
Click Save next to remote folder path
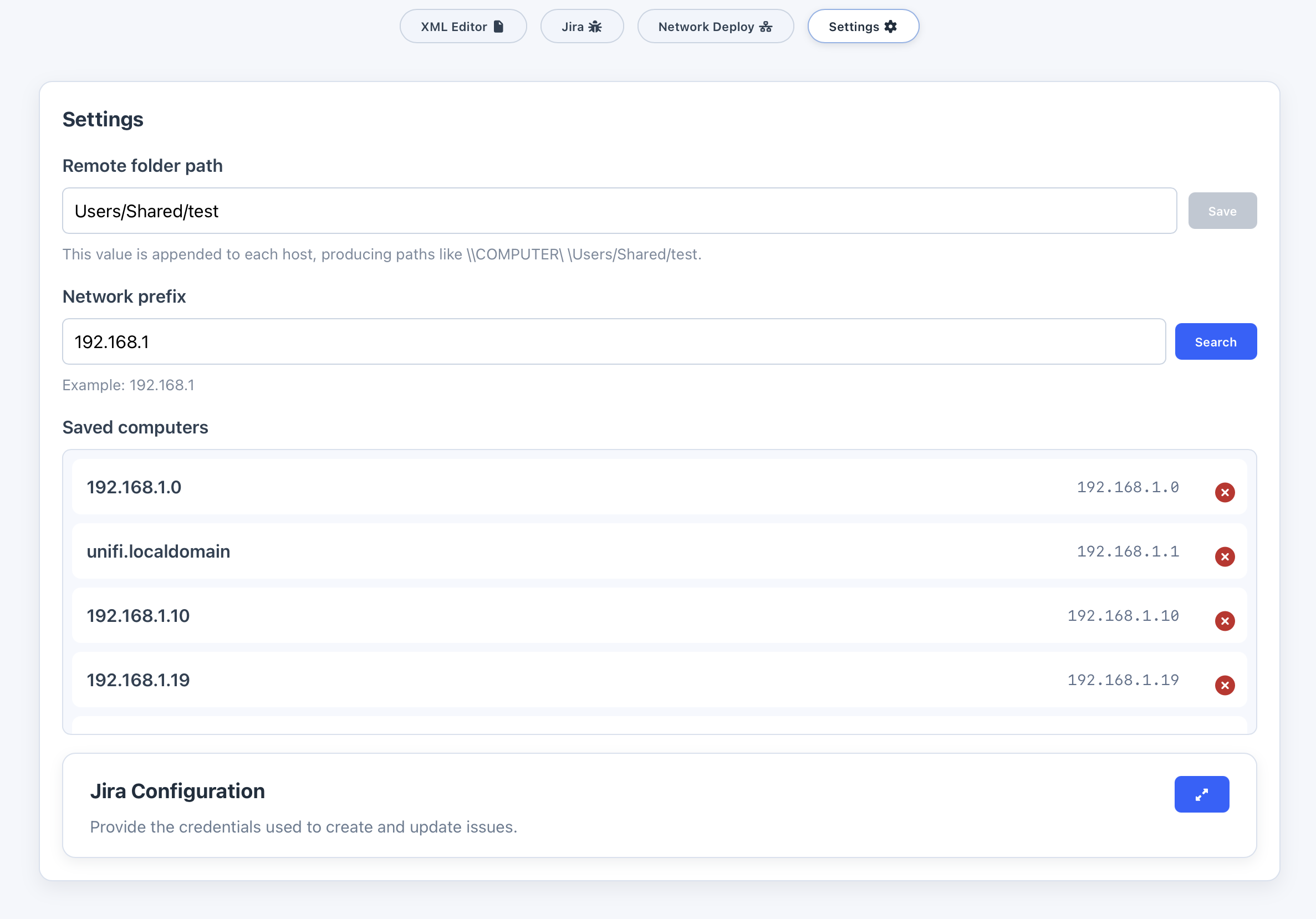(1222, 211)
